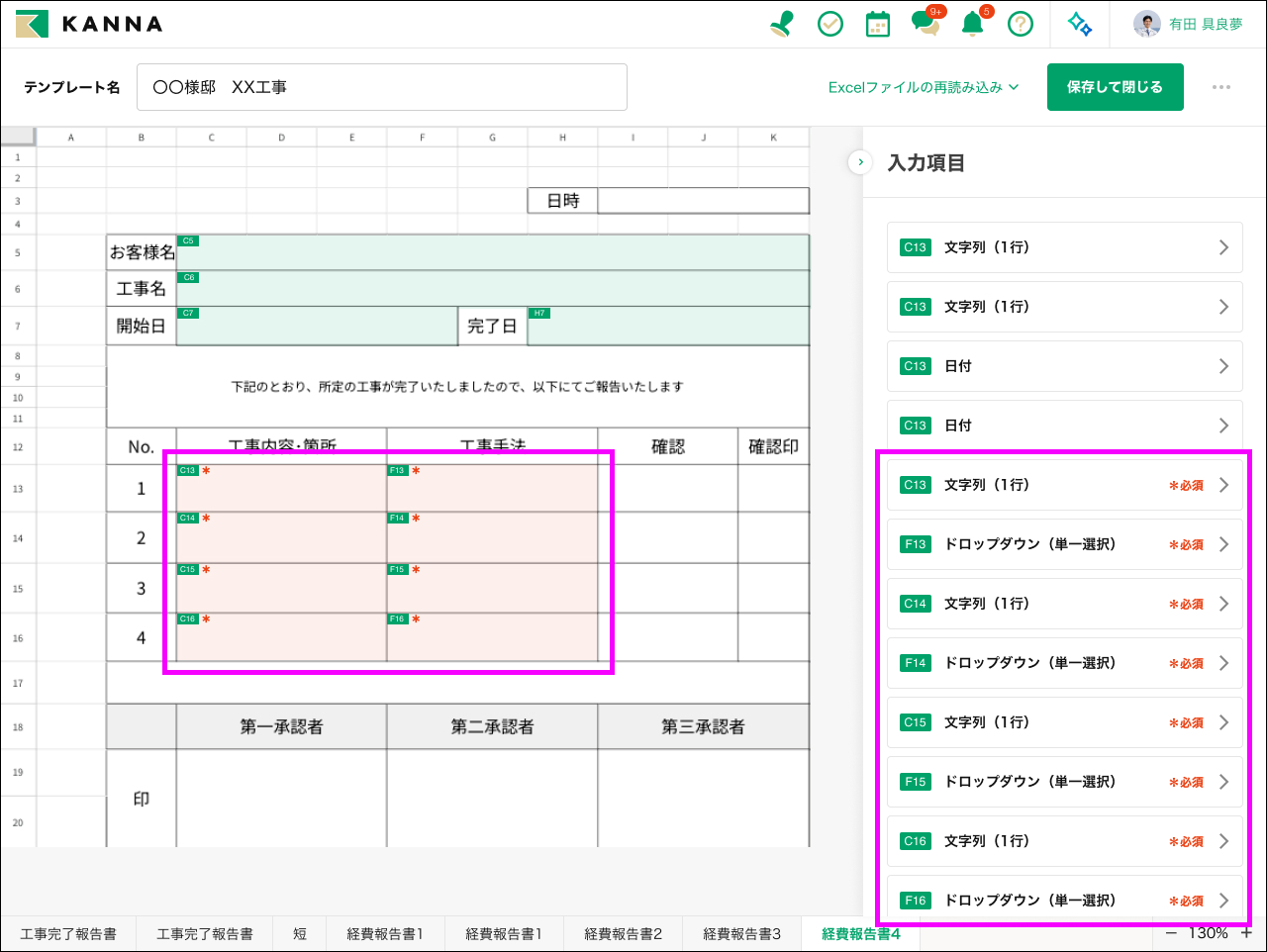Switch to the 短 sheet tab
This screenshot has width=1267, height=952.
coord(300,933)
